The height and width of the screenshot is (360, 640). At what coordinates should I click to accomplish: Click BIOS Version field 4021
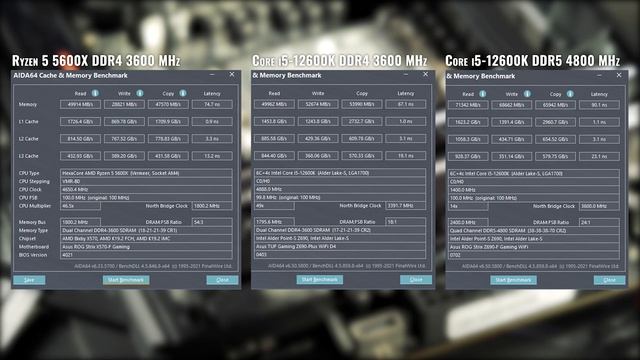click(146, 255)
